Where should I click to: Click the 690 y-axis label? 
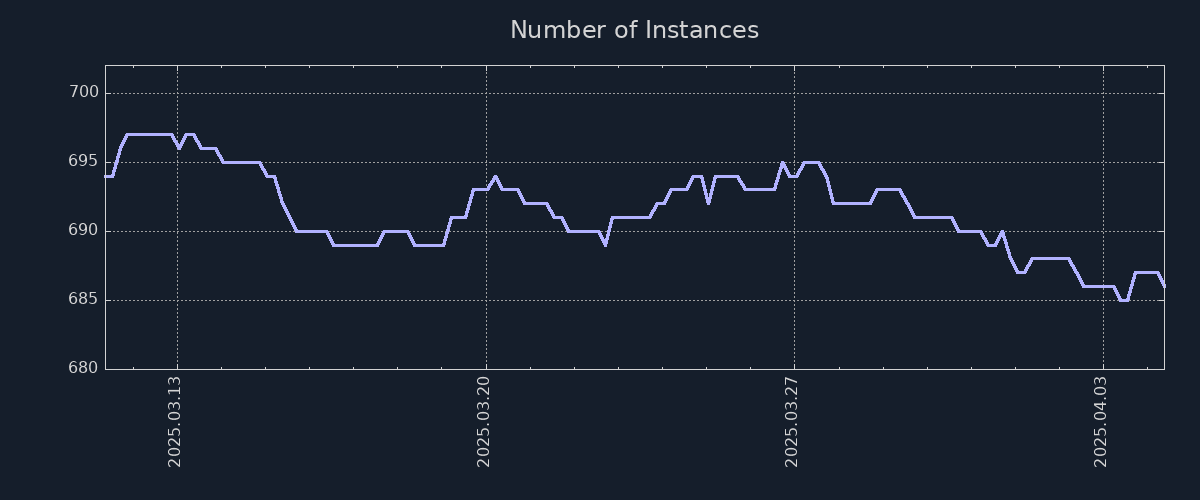tap(85, 231)
